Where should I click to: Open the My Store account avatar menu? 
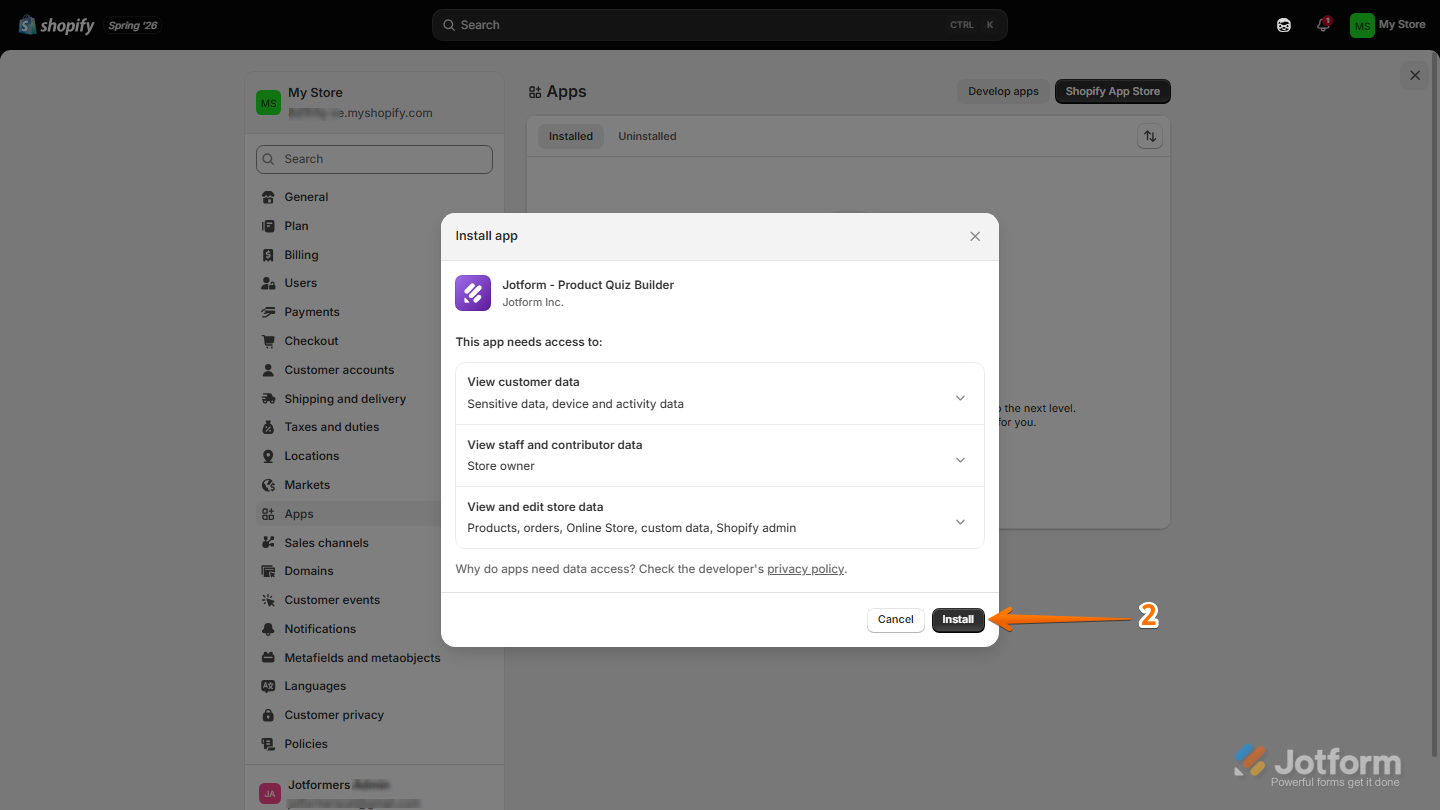(x=1388, y=25)
